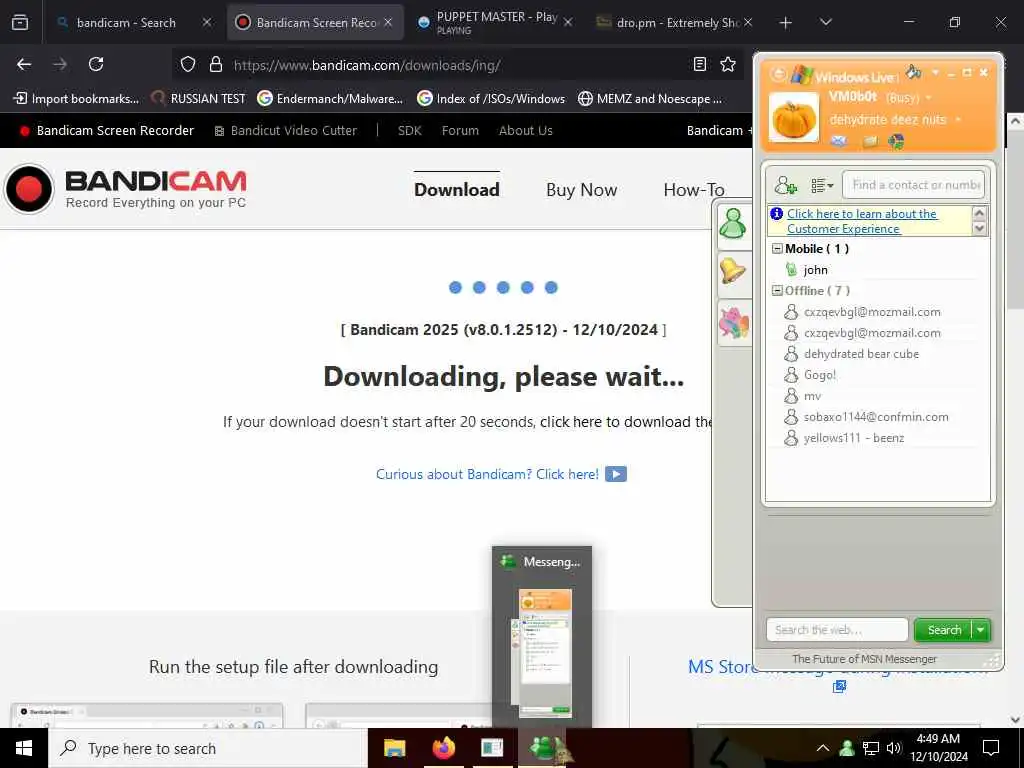Screen dimensions: 1024x768
Task: Select the yellow bell alerts tab
Action: coord(733,272)
